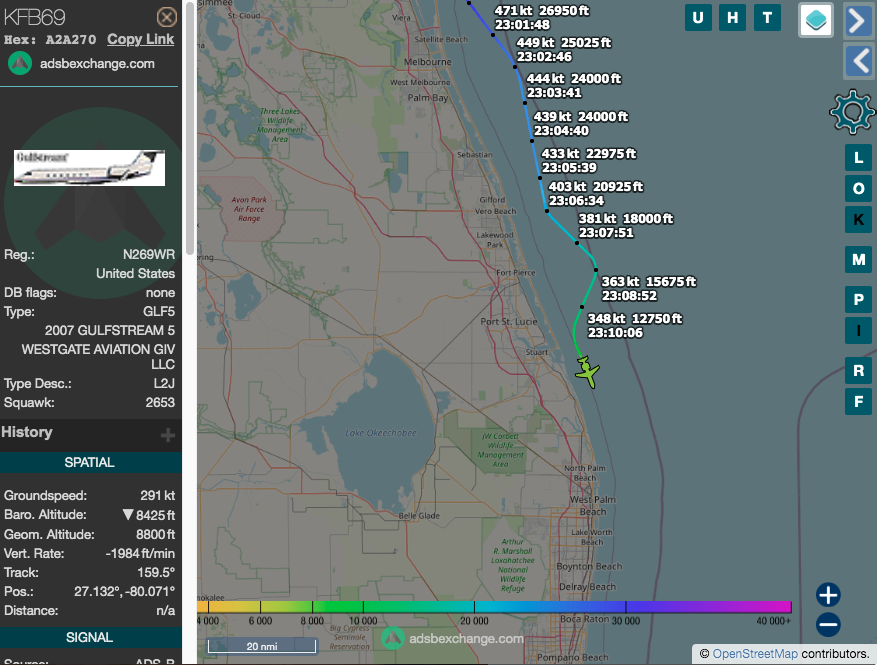Image resolution: width=877 pixels, height=665 pixels.
Task: Click Lake Okeechobee label on map
Action: tap(380, 433)
